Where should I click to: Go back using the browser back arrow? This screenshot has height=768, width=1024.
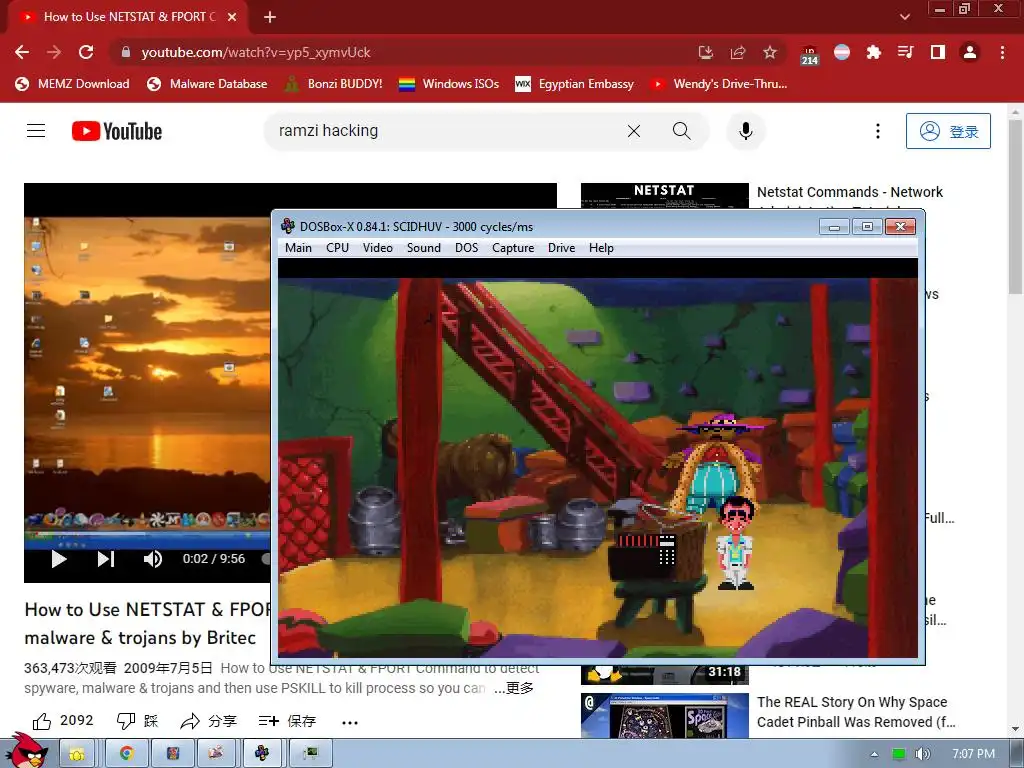pyautogui.click(x=22, y=52)
